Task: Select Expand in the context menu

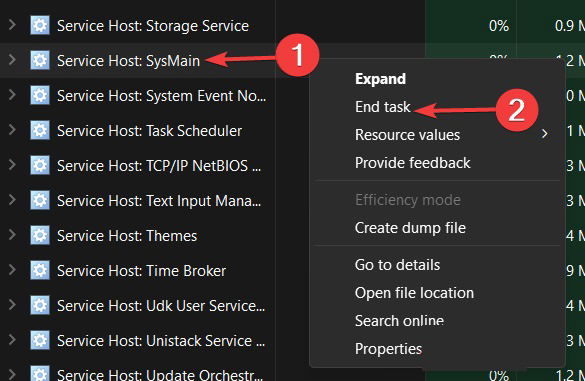Action: pyautogui.click(x=380, y=79)
